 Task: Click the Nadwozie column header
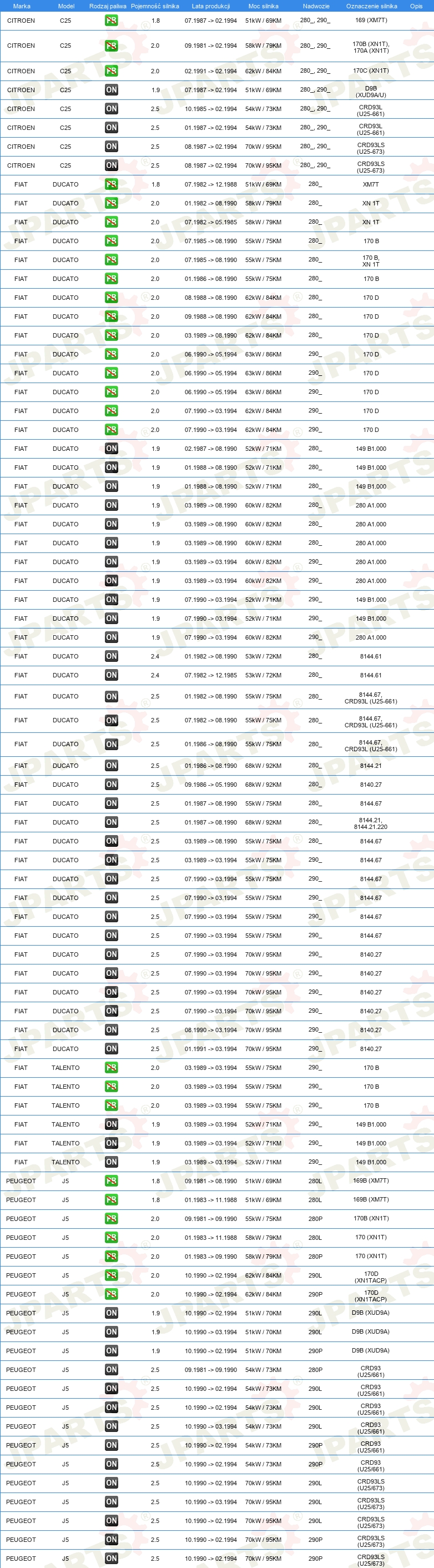[316, 6]
